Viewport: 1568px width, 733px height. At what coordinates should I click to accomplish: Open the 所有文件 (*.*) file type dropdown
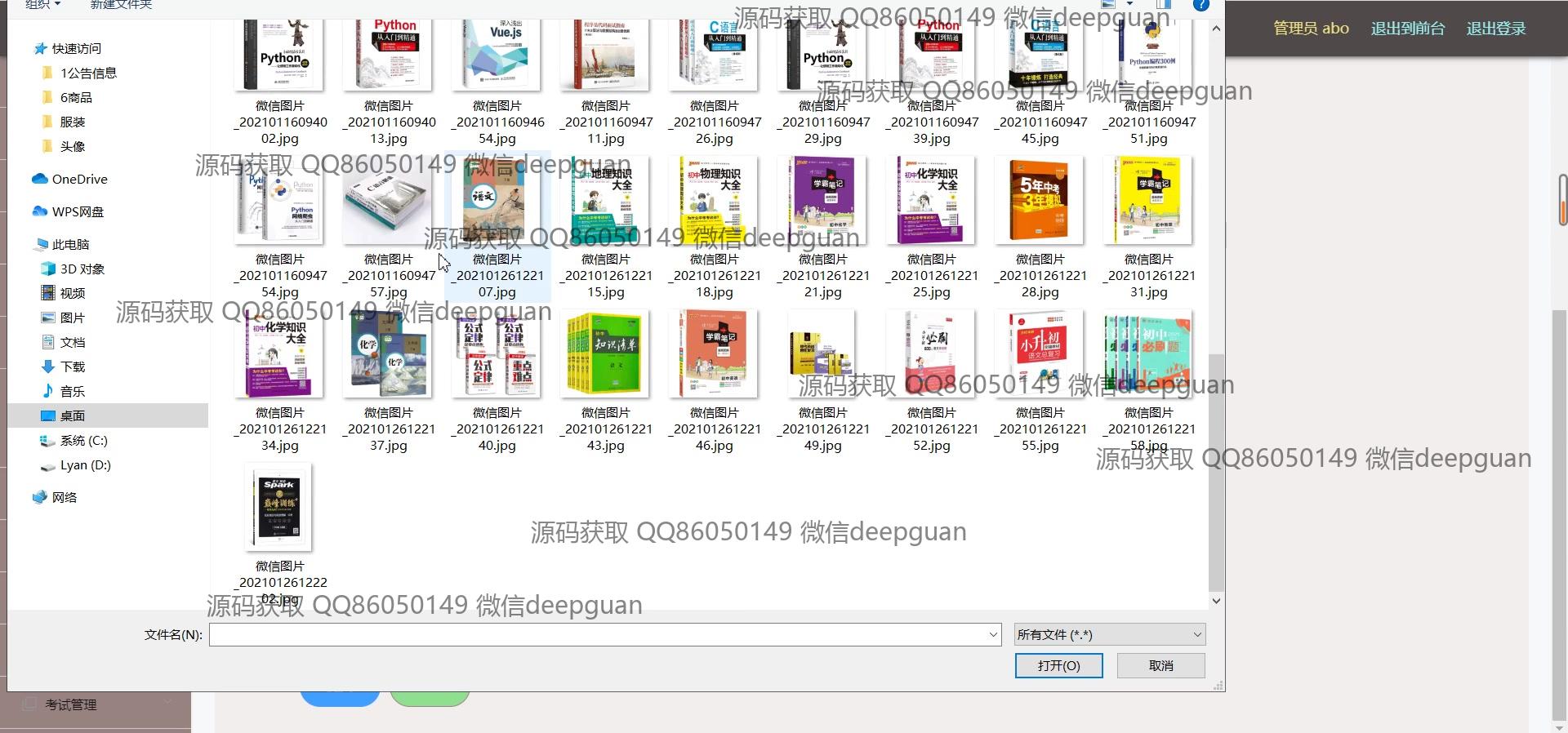(x=1110, y=634)
